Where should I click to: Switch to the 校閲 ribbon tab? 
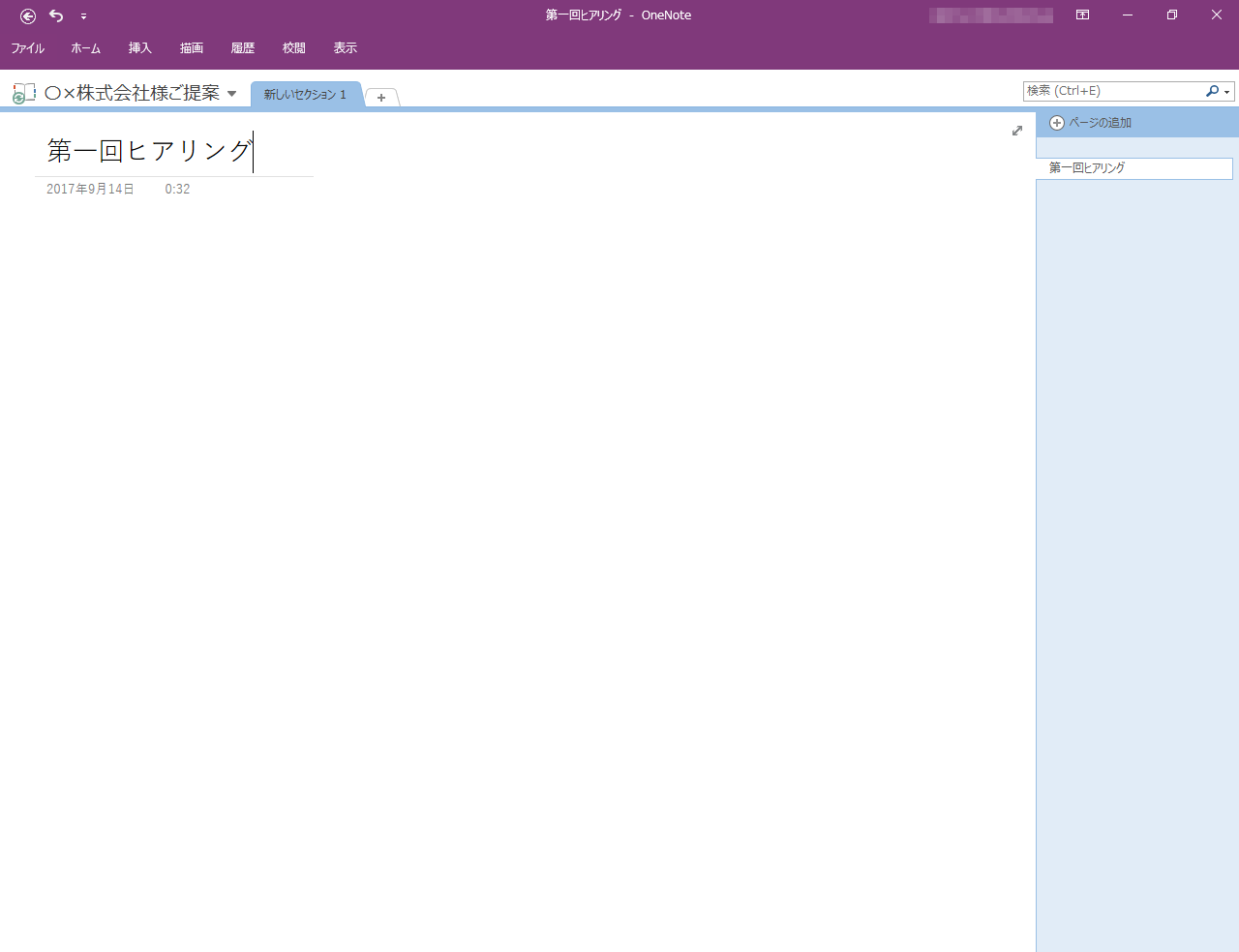point(293,47)
